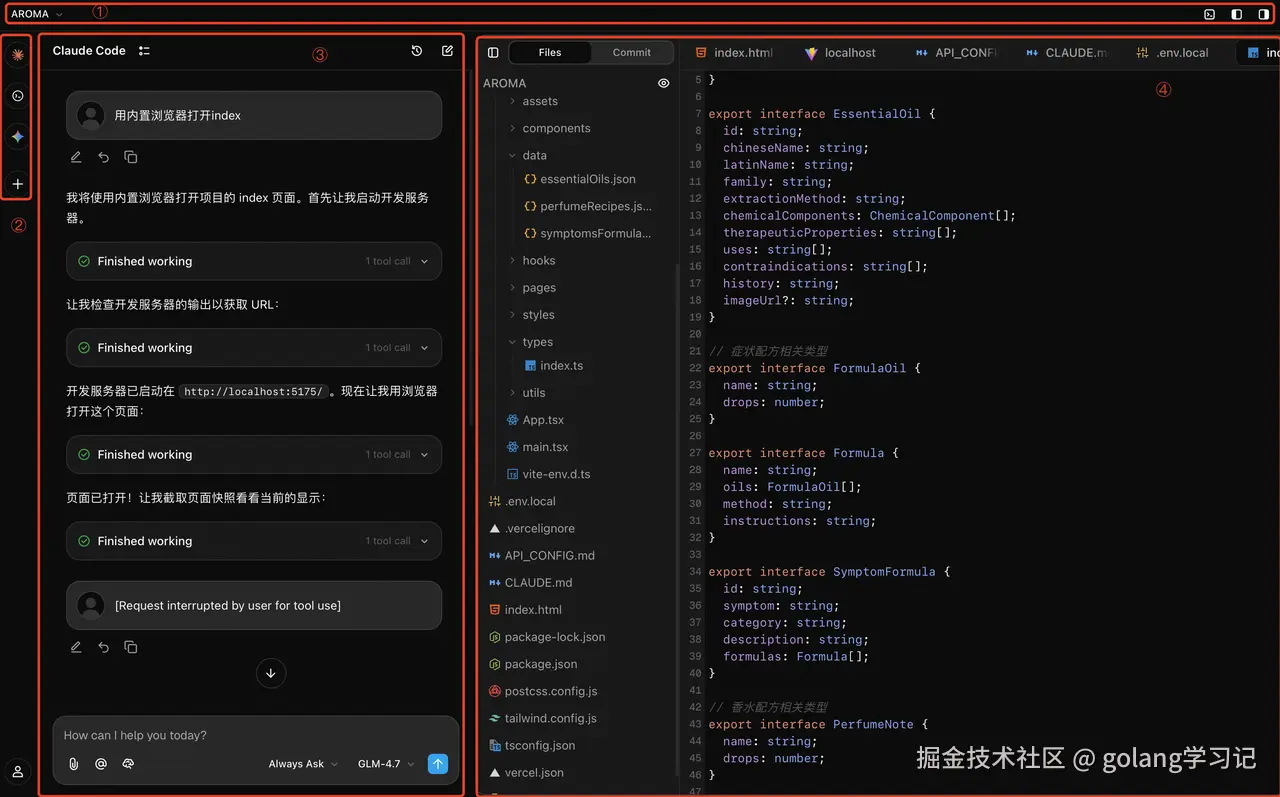1280x797 pixels.
Task: Open the chat history icon
Action: (417, 51)
